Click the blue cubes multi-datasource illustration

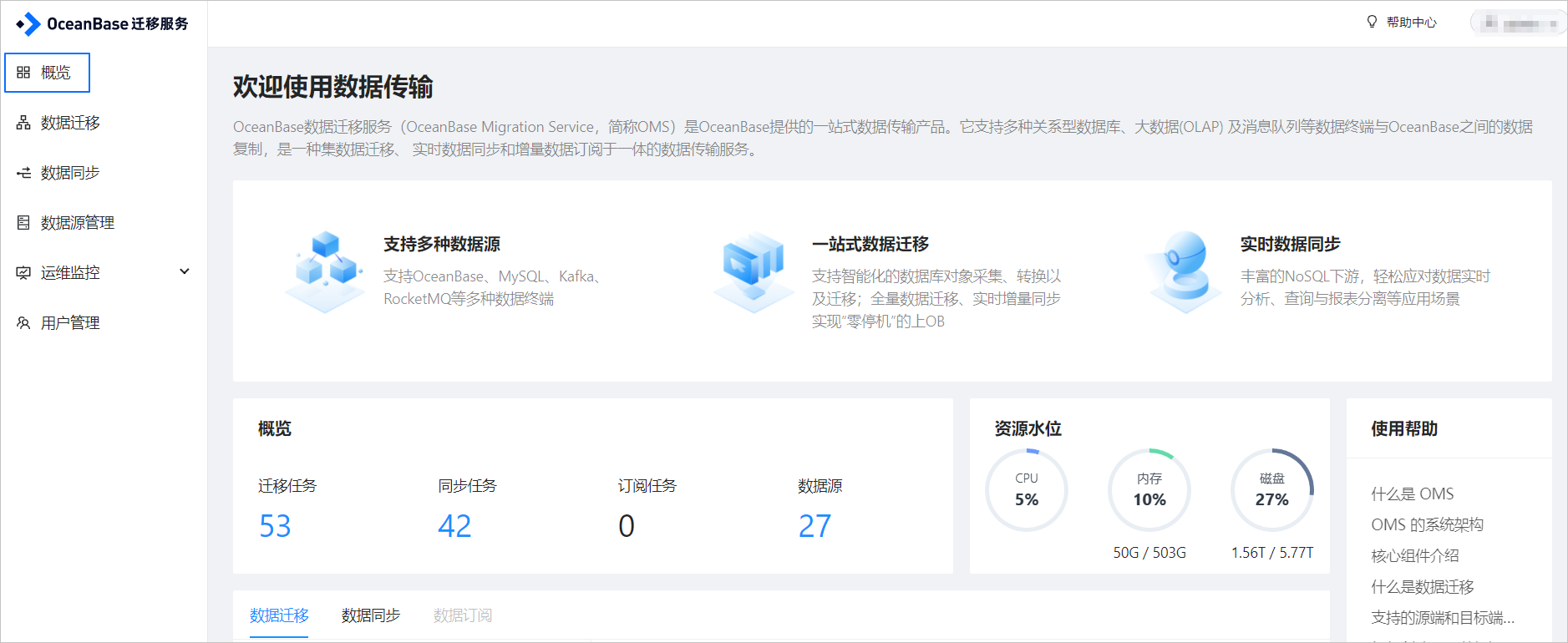coord(326,272)
